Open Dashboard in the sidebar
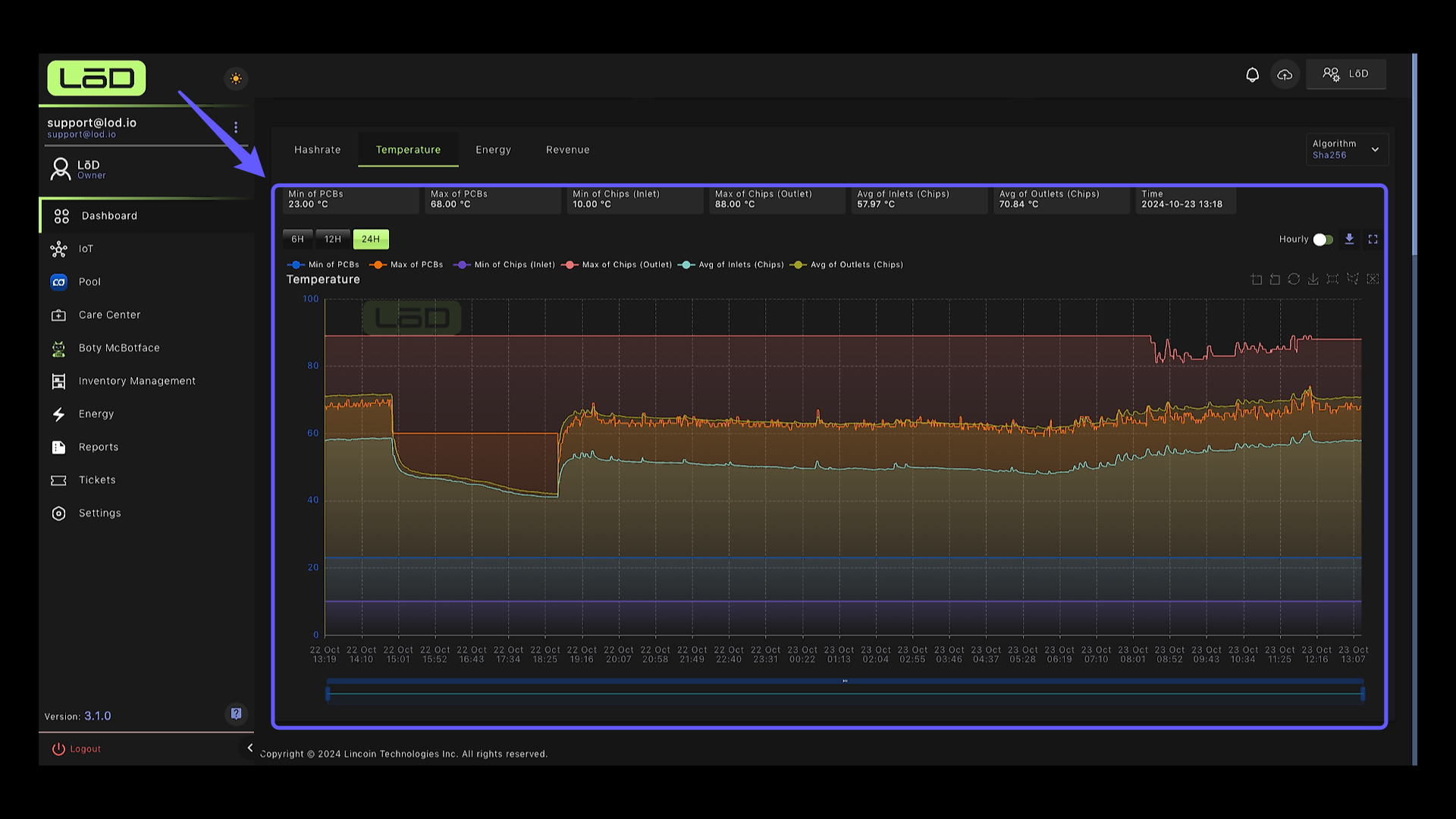 coord(146,216)
